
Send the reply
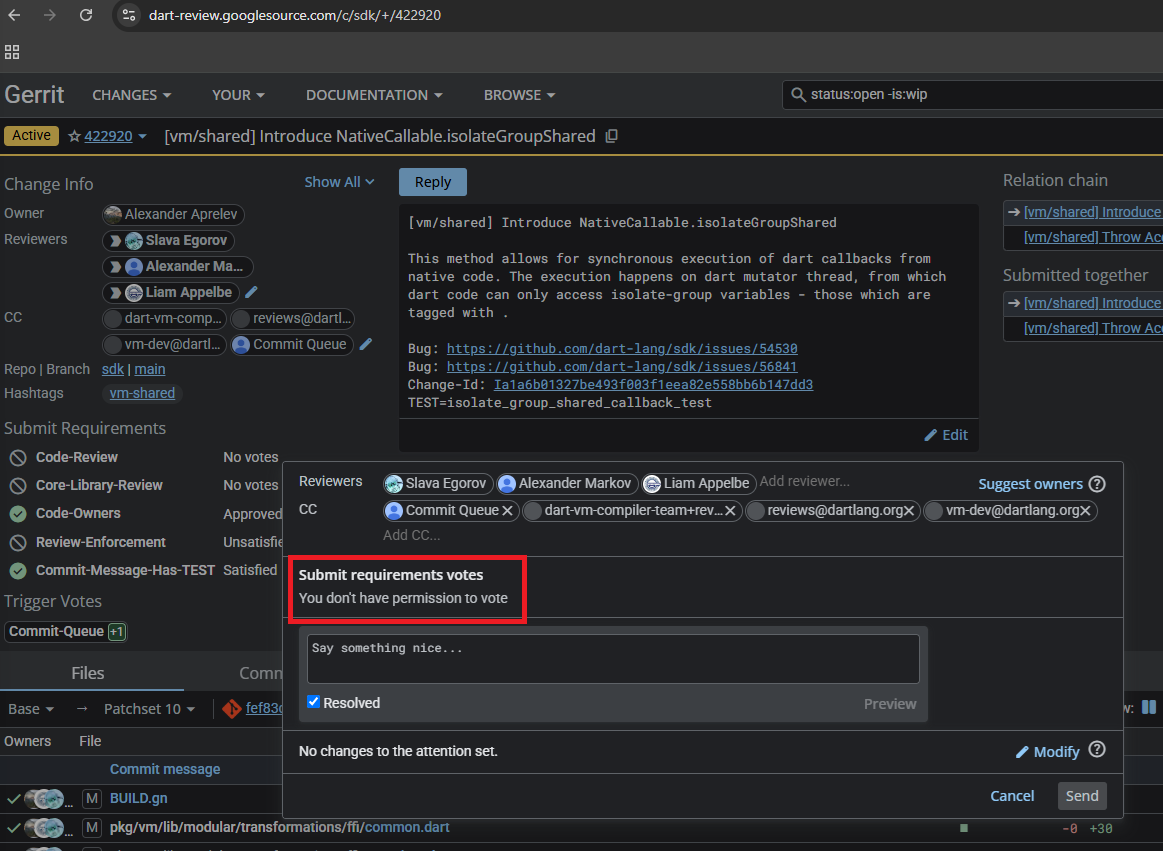[1081, 795]
